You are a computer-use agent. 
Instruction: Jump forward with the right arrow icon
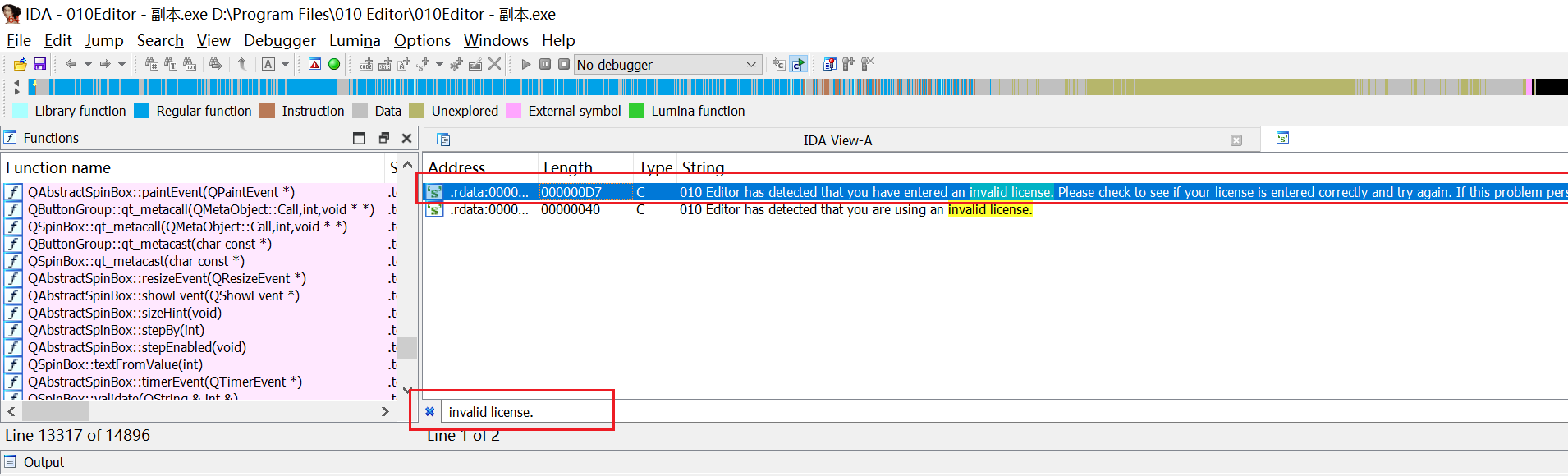(x=105, y=64)
